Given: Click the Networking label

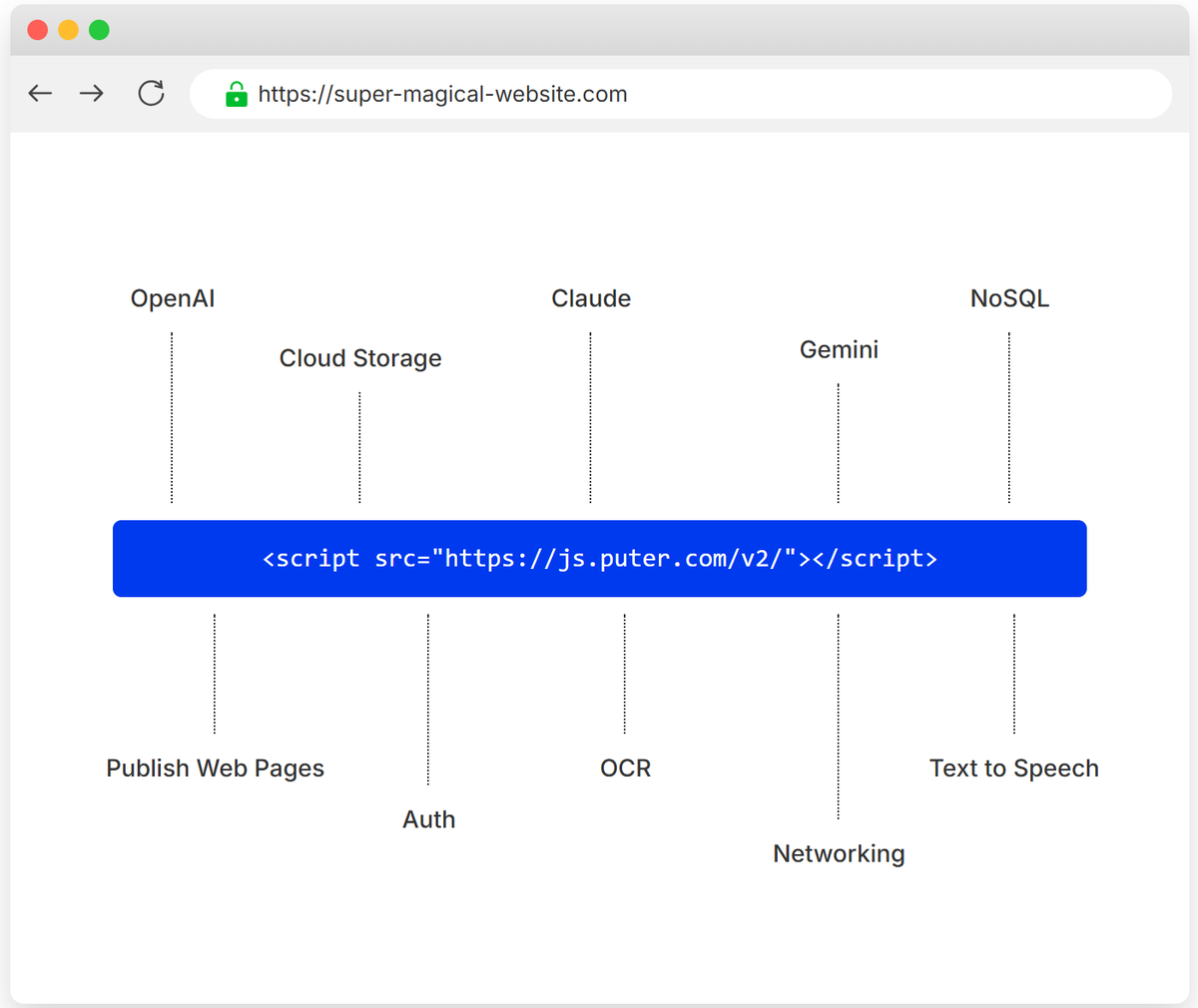Looking at the screenshot, I should tap(839, 854).
